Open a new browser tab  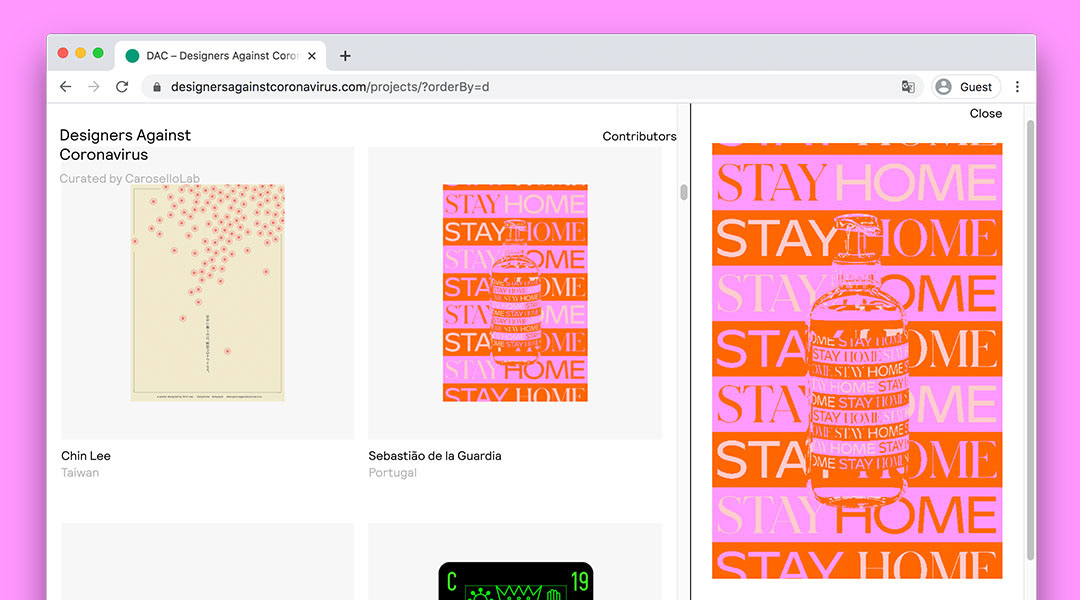click(x=345, y=56)
